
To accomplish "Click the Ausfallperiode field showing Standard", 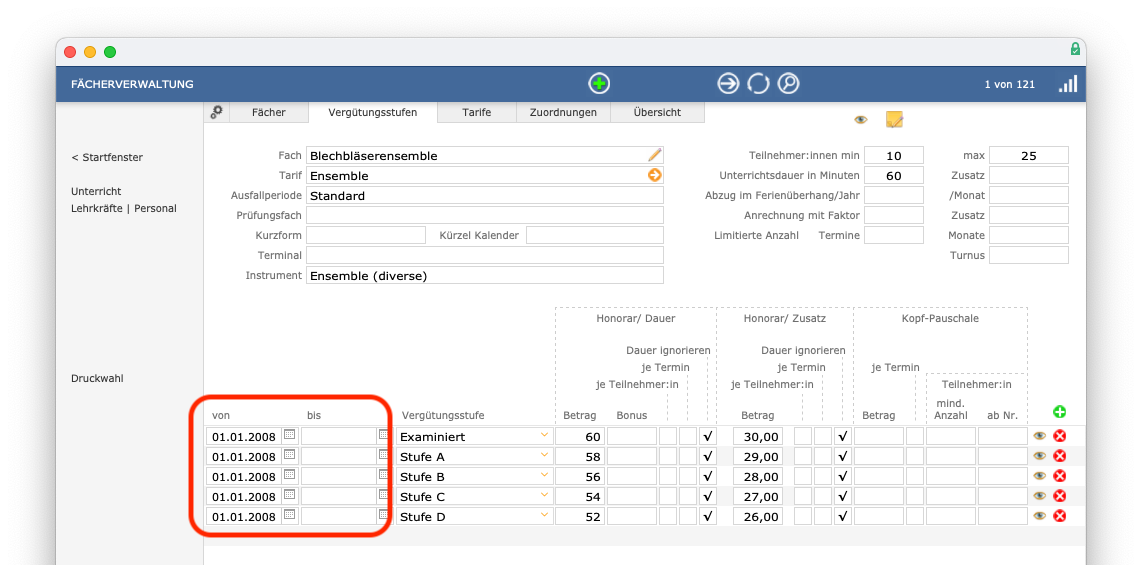I will pyautogui.click(x=485, y=195).
